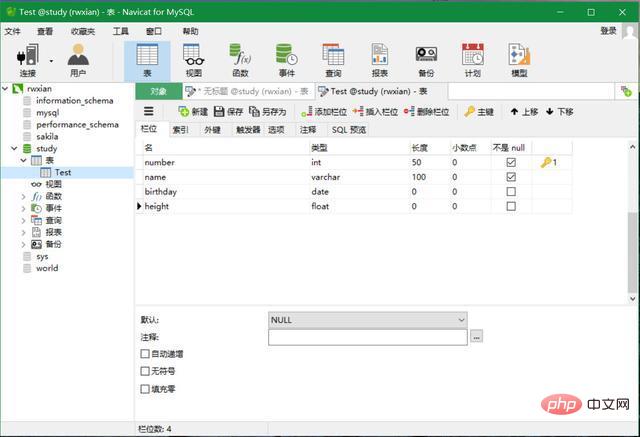
Task: Click the ... button beside 注释 field
Action: [x=477, y=336]
